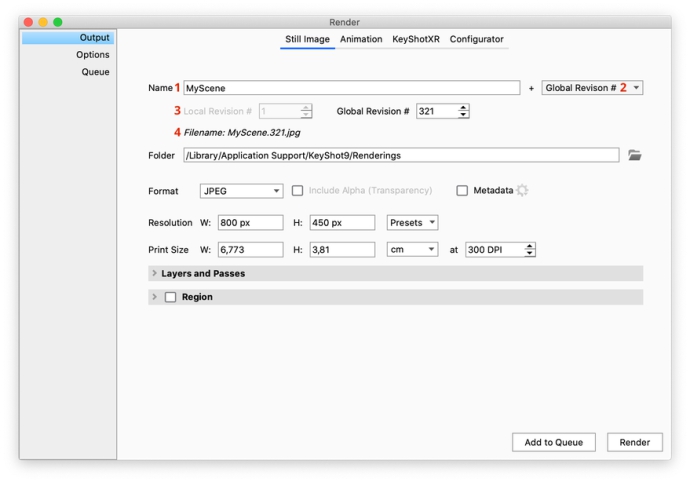Maximize the Render window with green button

[x=58, y=22]
